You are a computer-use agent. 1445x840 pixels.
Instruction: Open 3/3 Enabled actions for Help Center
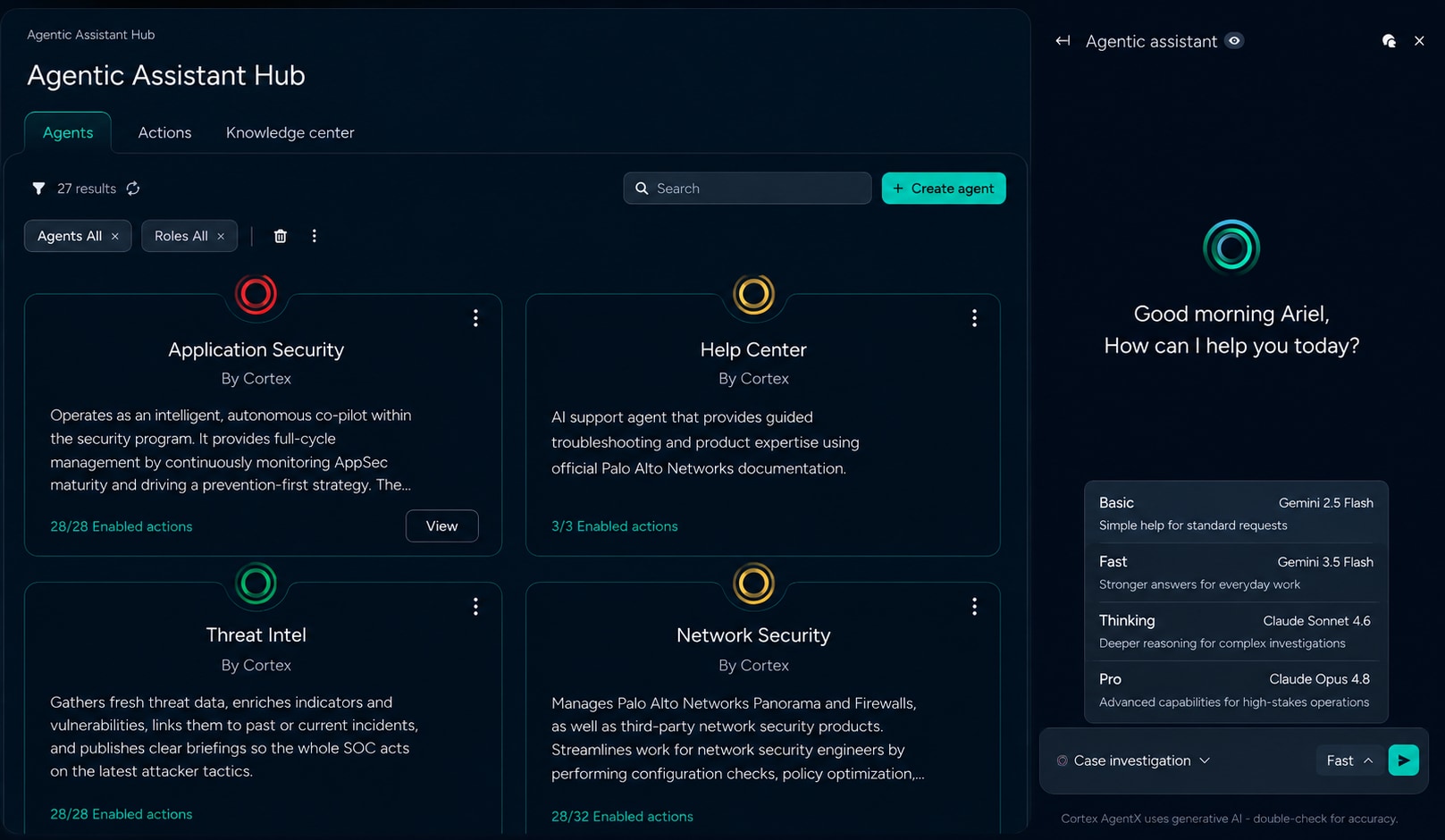615,526
